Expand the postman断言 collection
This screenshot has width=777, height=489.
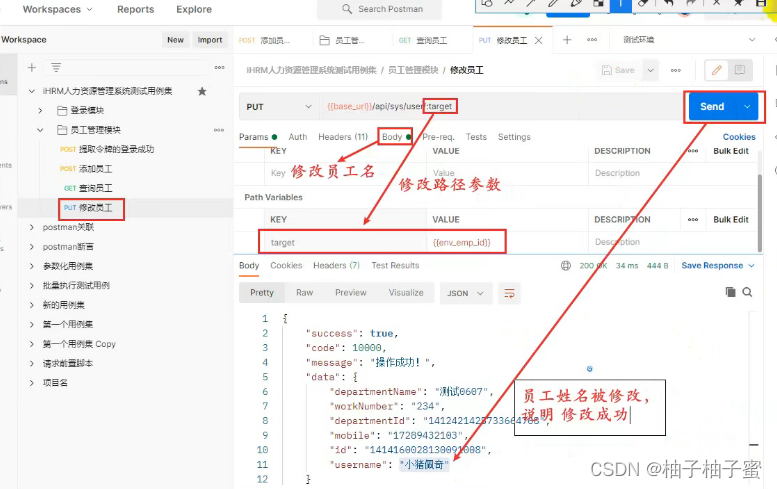[x=32, y=247]
